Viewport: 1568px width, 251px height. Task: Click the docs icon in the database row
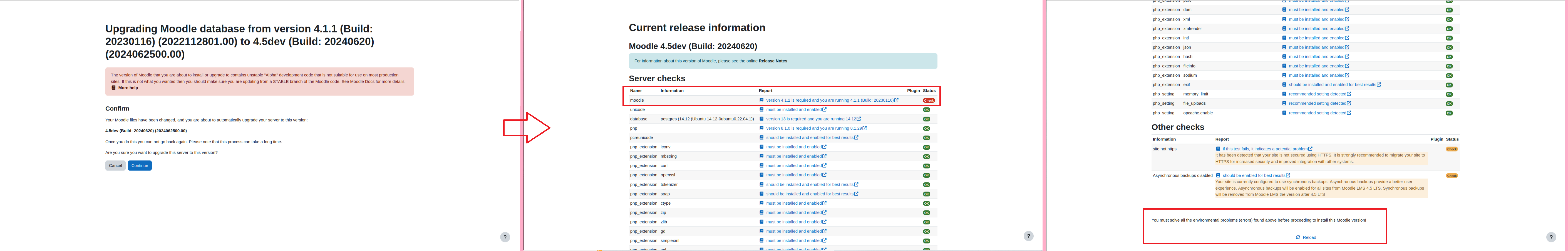[761, 119]
